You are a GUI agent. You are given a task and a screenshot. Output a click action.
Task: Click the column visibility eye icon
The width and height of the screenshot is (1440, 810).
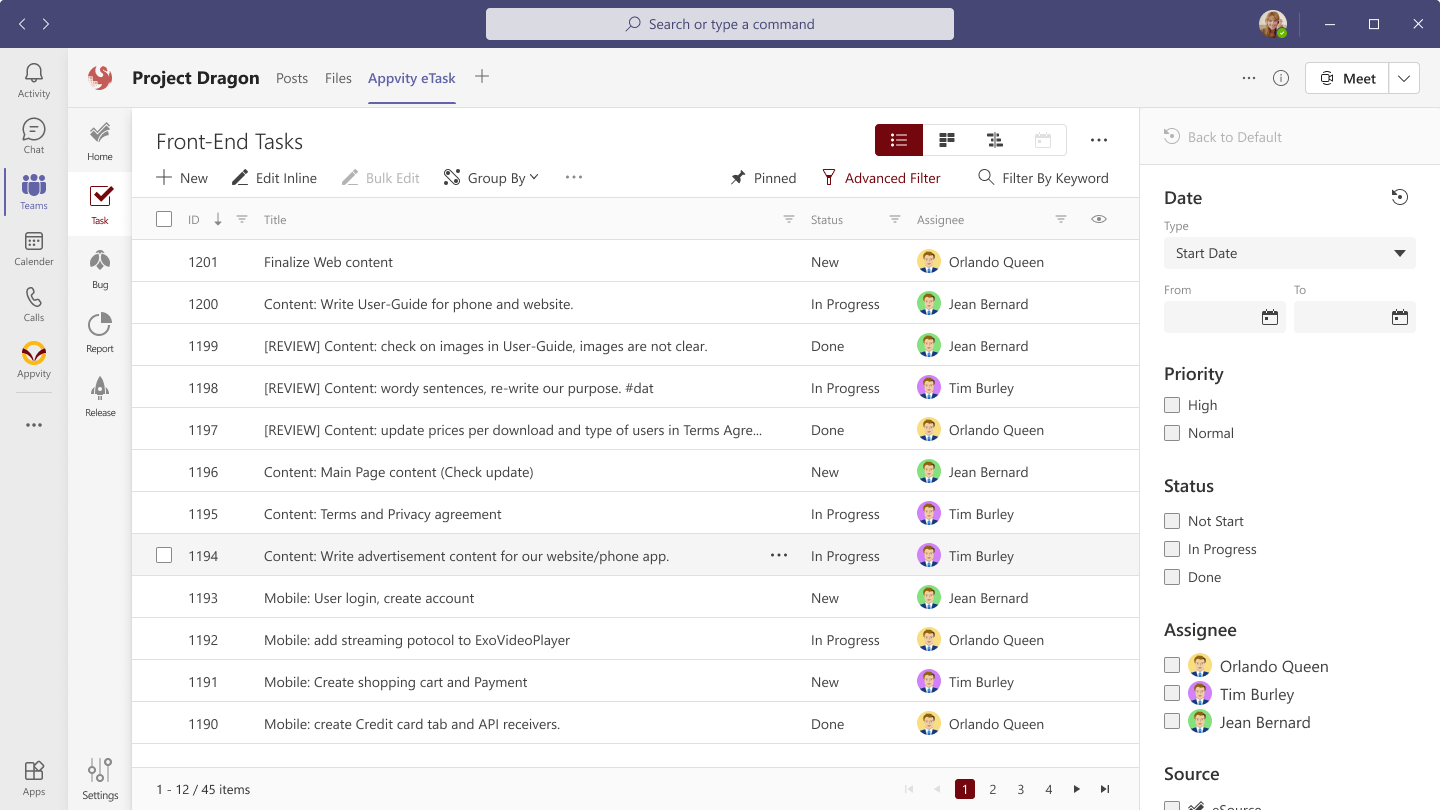tap(1098, 219)
